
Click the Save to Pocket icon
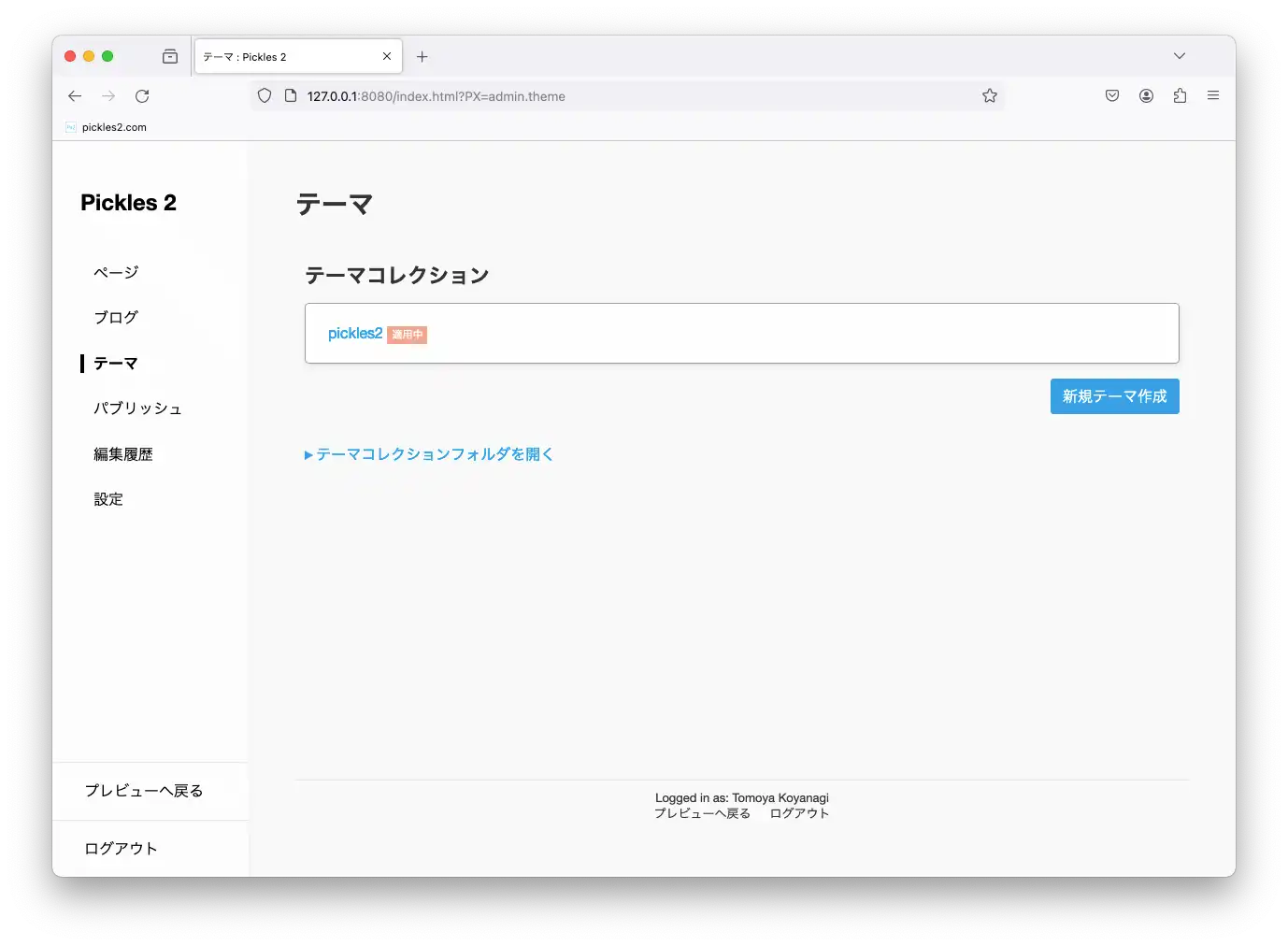pos(1112,96)
